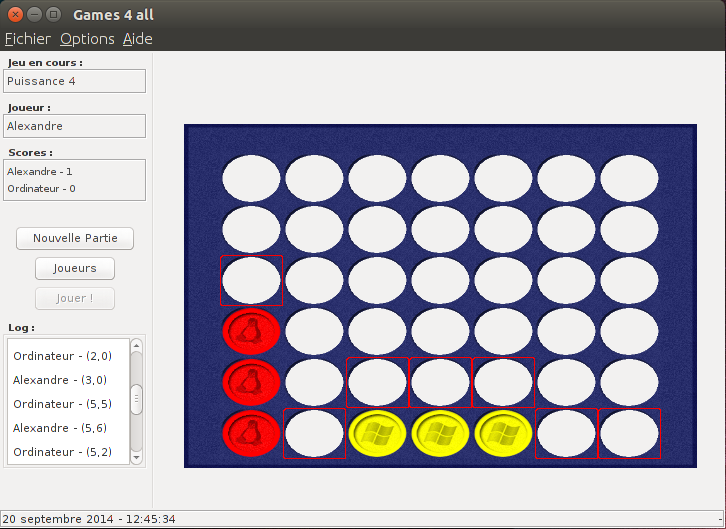Click the log scrollbar thumb
This screenshot has height=529, width=726.
(136, 399)
